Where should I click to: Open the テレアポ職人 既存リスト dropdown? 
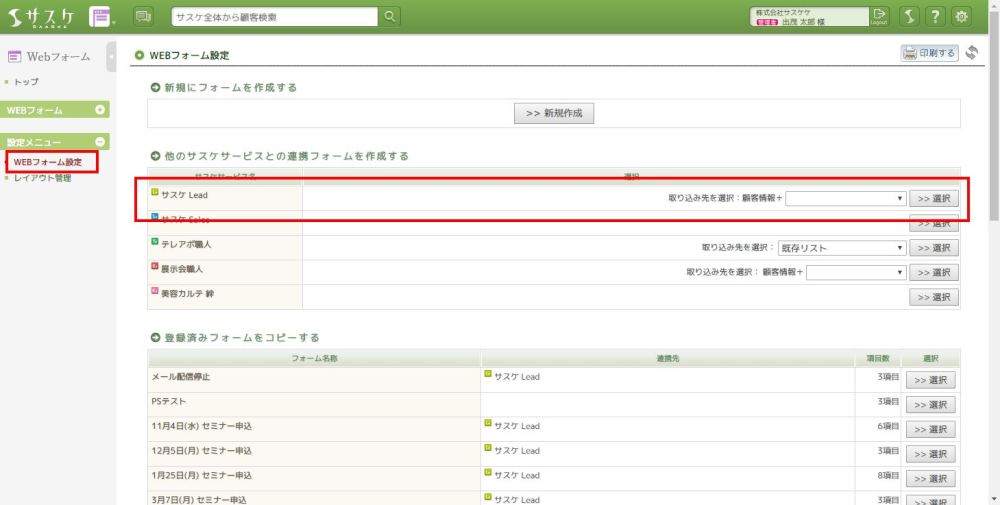pyautogui.click(x=842, y=248)
